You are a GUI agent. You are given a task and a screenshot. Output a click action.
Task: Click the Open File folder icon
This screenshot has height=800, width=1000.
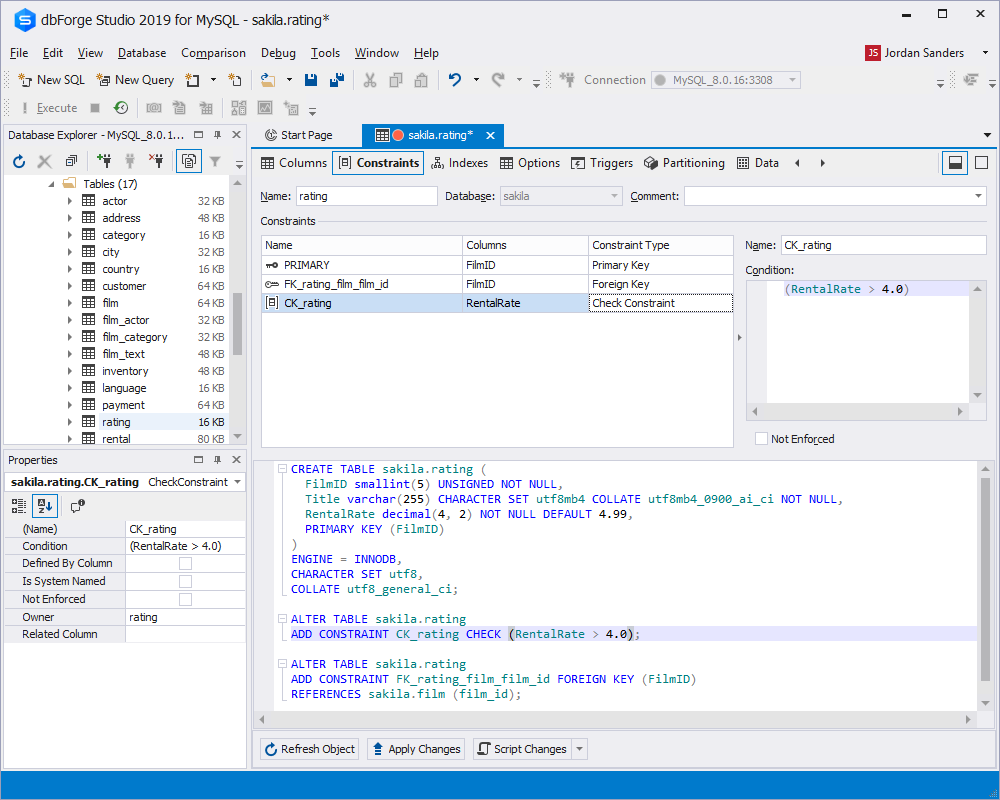pyautogui.click(x=267, y=80)
